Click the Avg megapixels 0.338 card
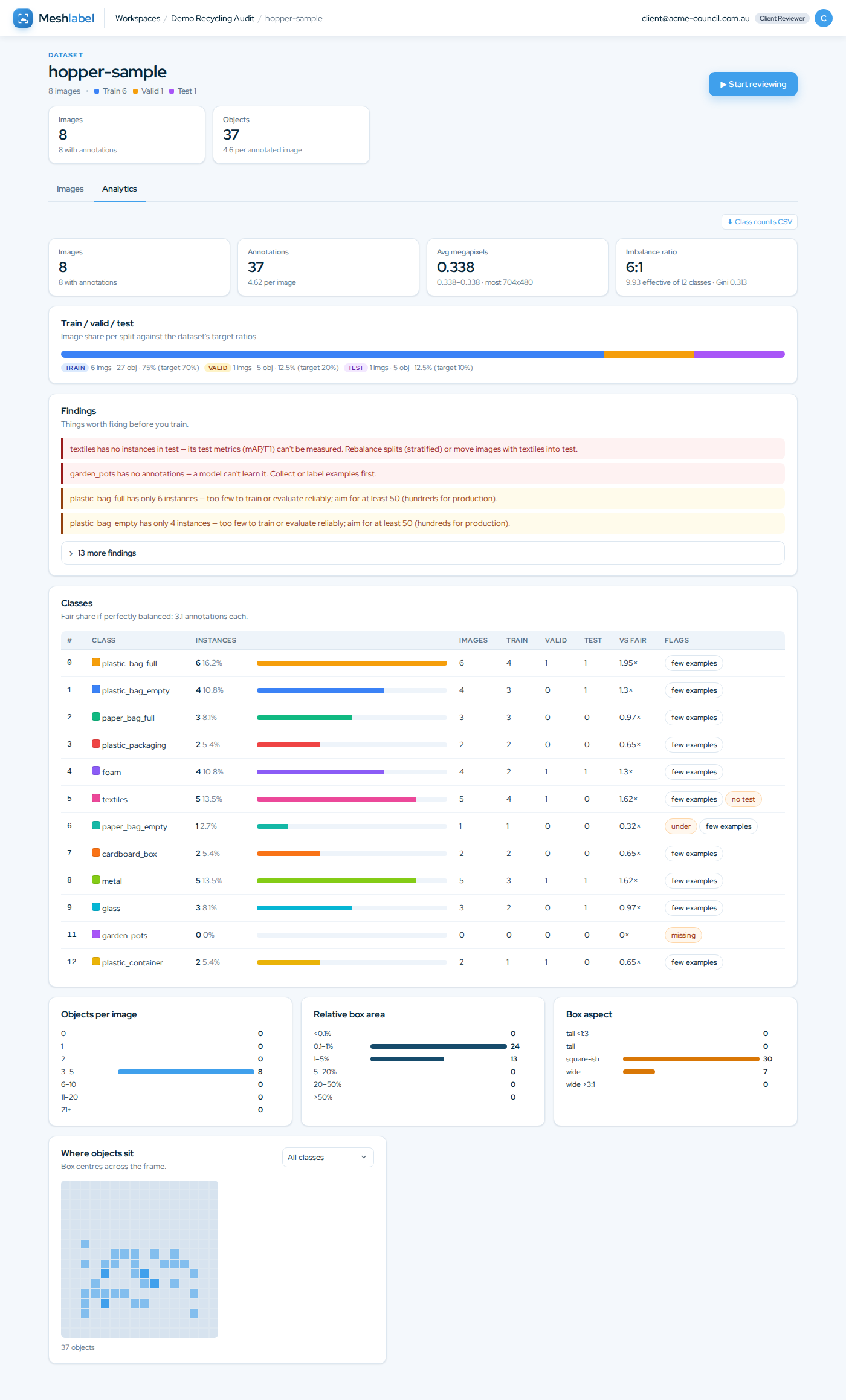This screenshot has height=1400, width=846. pos(517,267)
